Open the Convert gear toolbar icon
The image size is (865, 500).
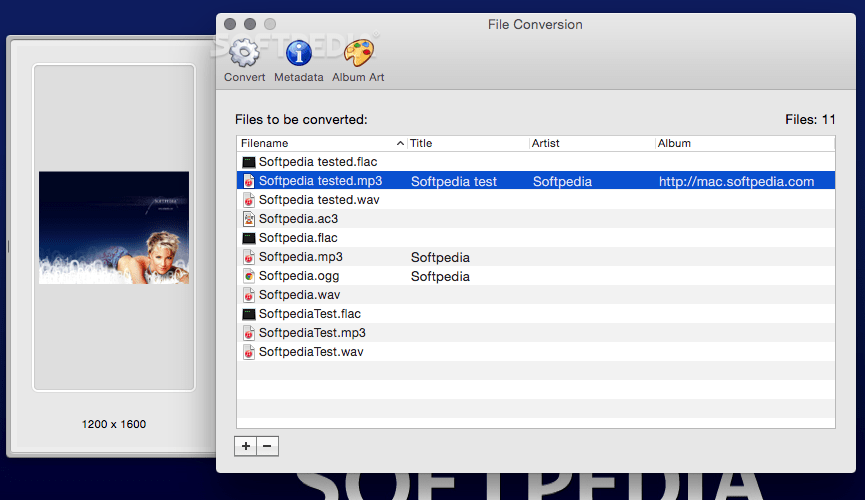[x=244, y=53]
